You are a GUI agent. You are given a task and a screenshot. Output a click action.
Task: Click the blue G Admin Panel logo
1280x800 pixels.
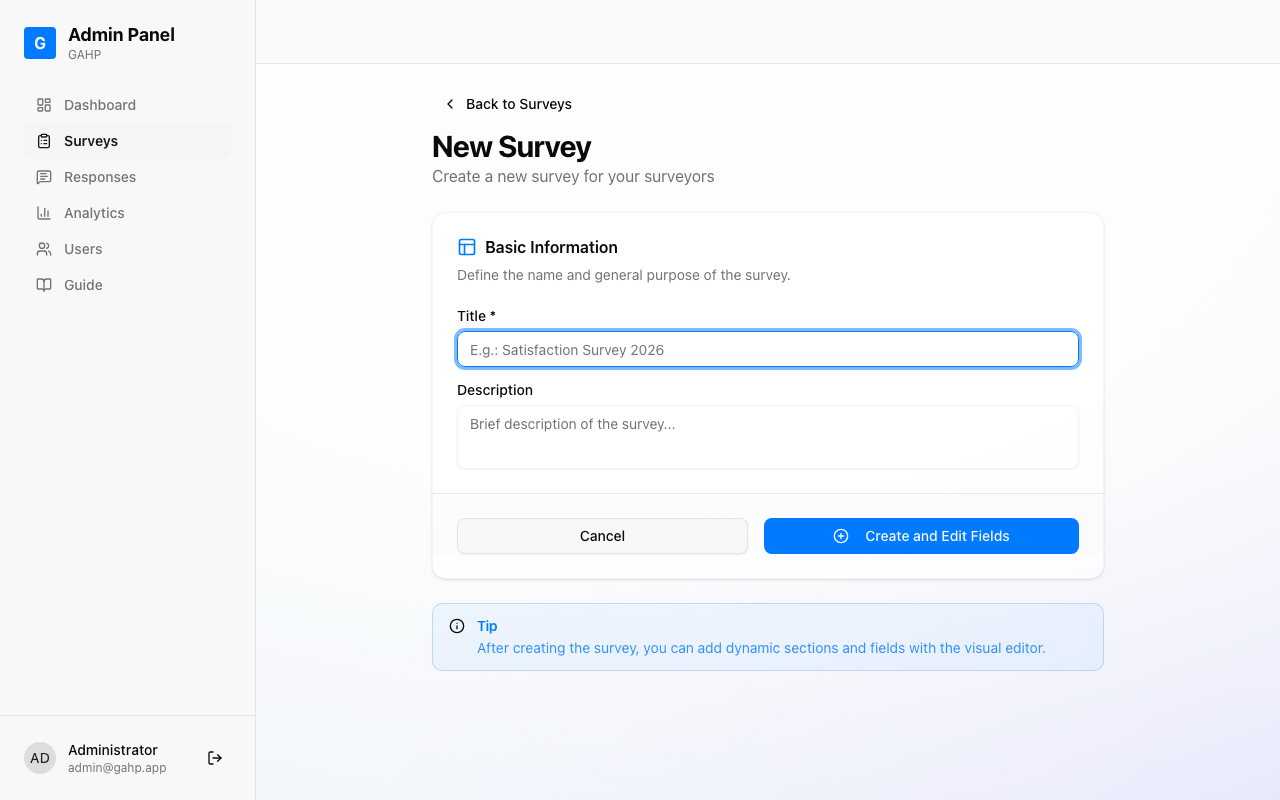click(x=39, y=43)
